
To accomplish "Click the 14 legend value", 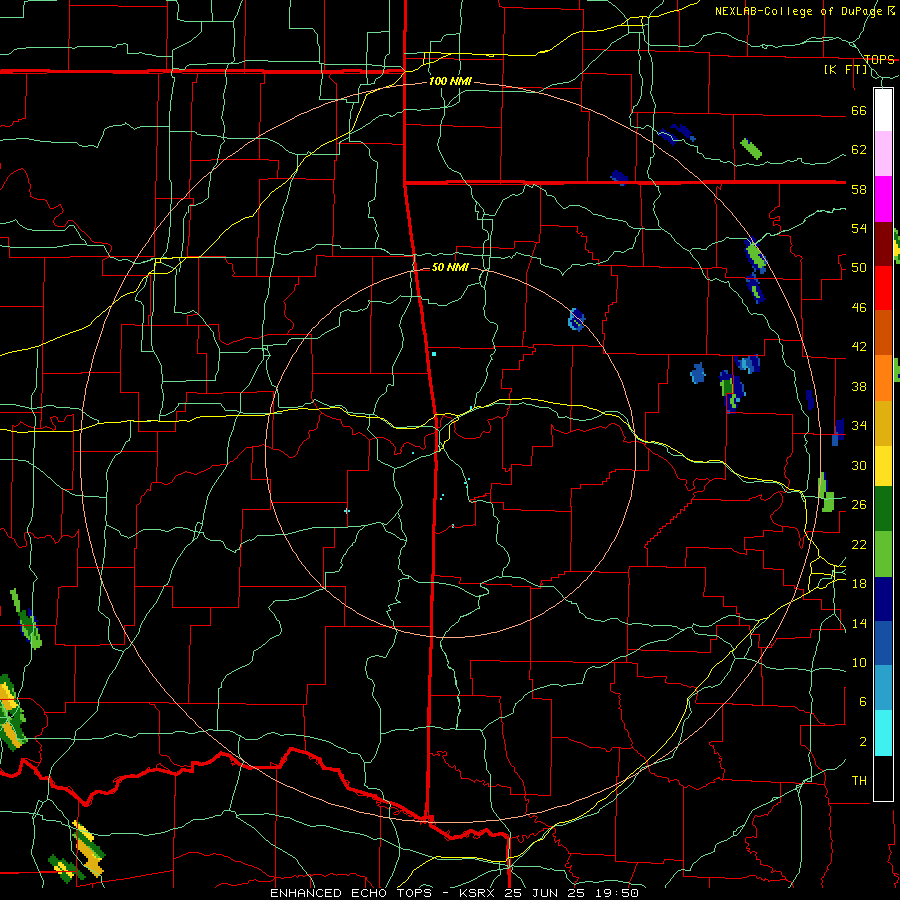I will 859,623.
